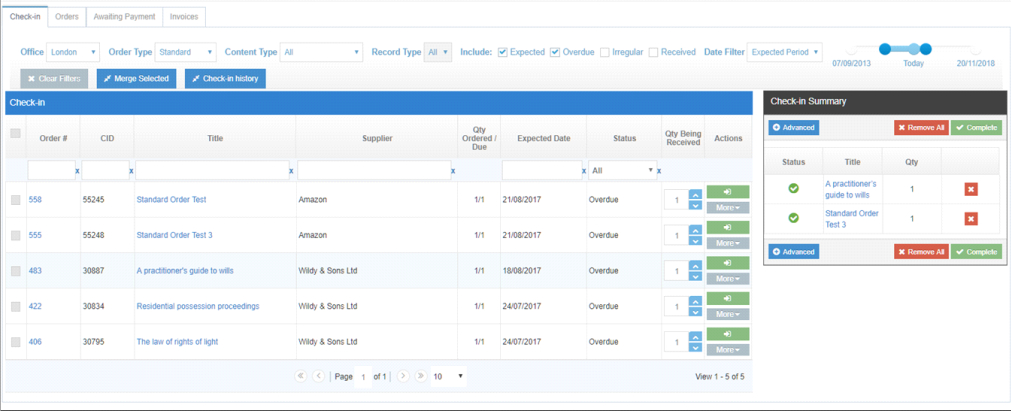The width and height of the screenshot is (1011, 411).
Task: Select all rows with header checkbox
Action: 15,134
